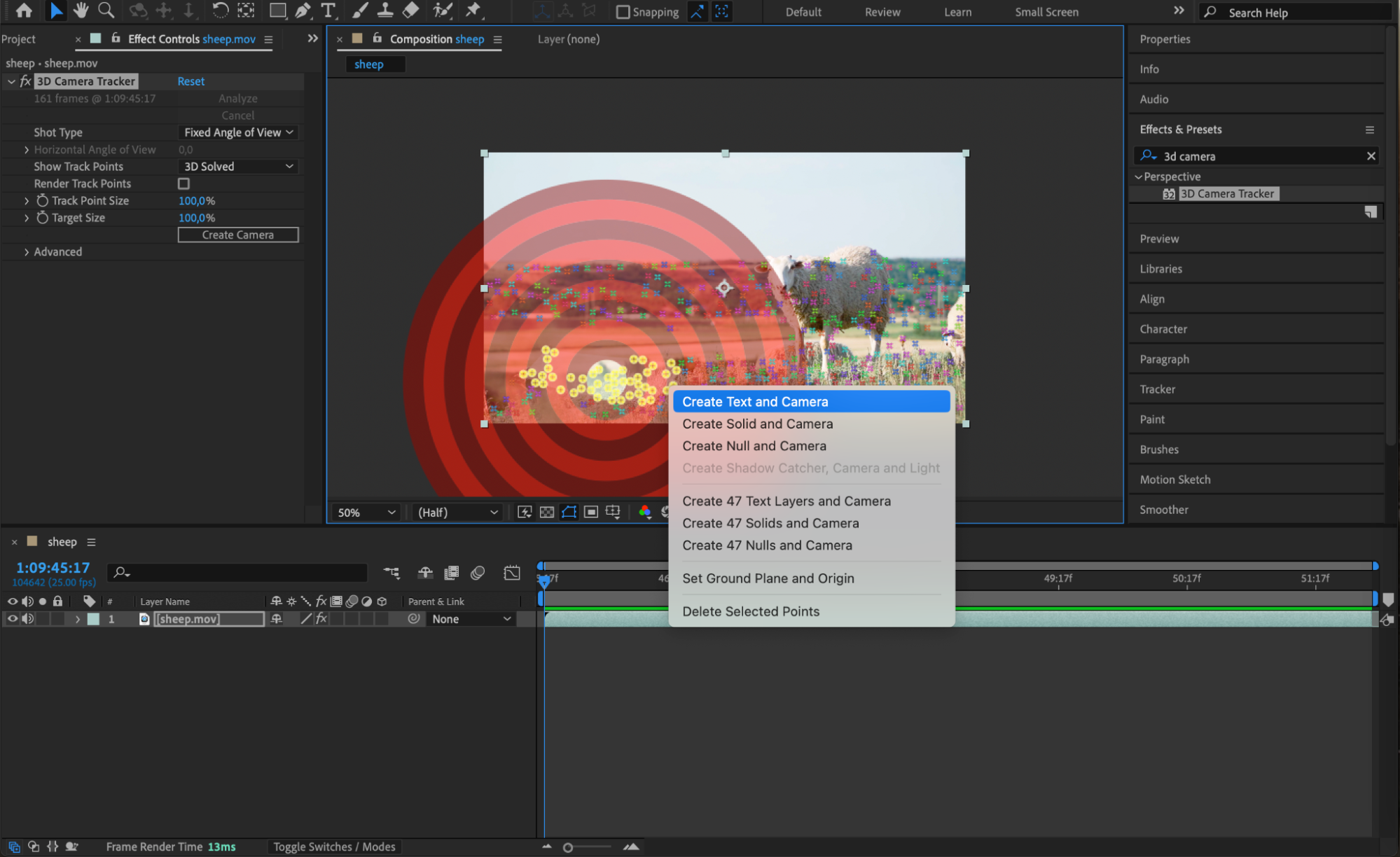The image size is (1400, 857).
Task: Click the Create Camera button
Action: [x=238, y=235]
